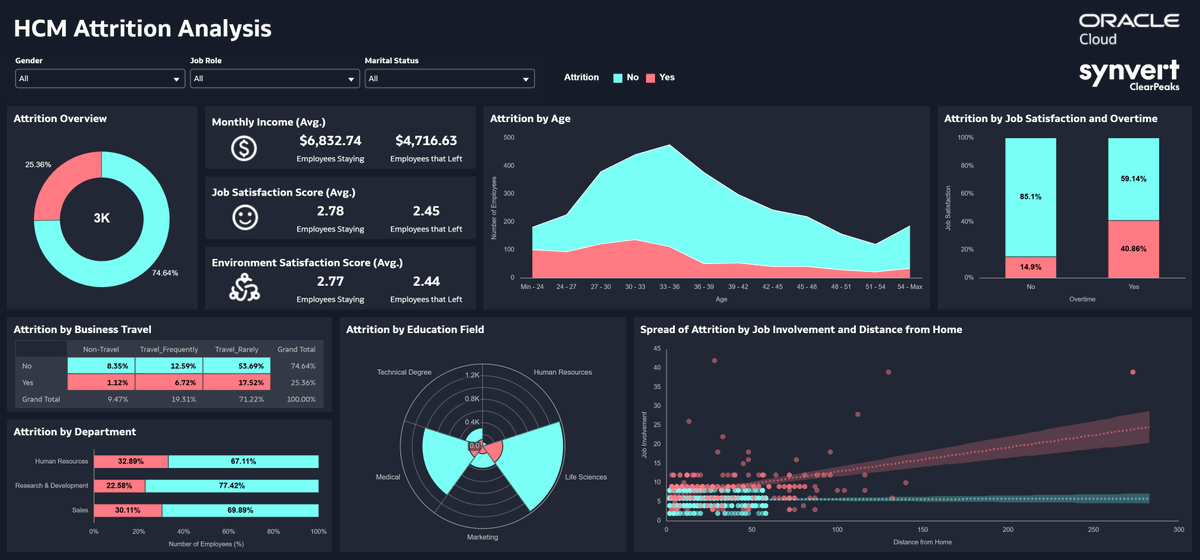1200x560 pixels.
Task: Click the Life Sciences radar label
Action: [x=585, y=477]
